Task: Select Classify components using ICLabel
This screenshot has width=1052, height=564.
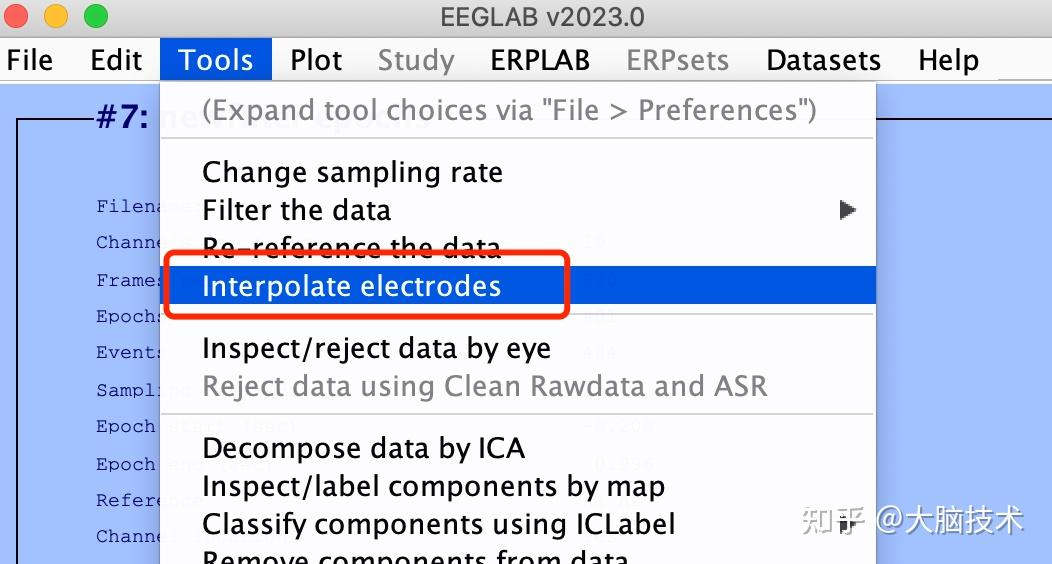Action: click(x=438, y=523)
